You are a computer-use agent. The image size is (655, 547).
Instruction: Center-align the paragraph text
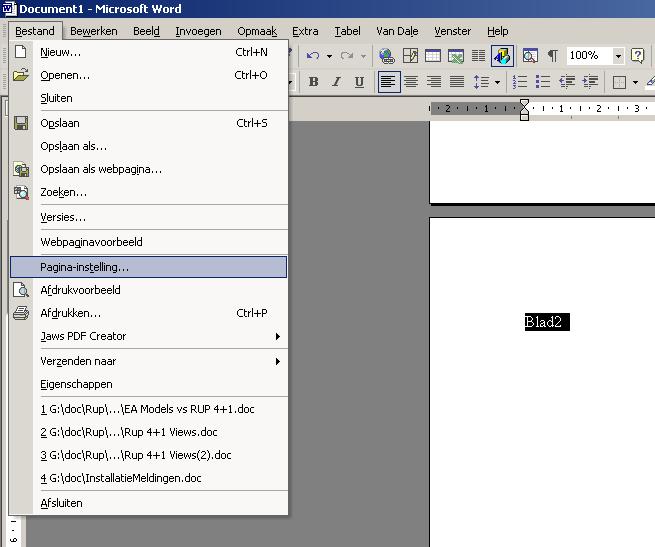click(411, 82)
